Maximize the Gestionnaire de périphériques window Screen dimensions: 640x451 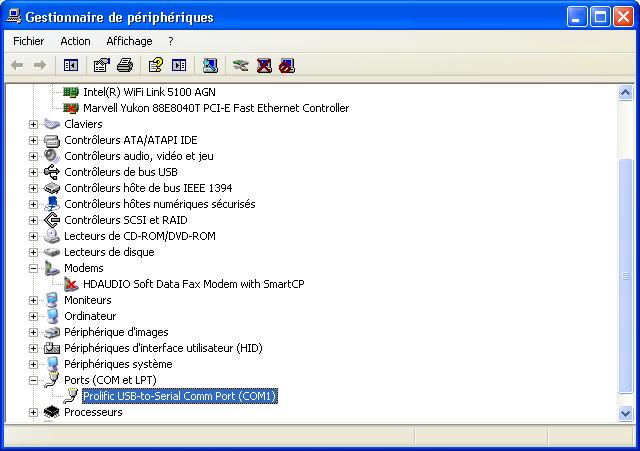pyautogui.click(x=600, y=17)
